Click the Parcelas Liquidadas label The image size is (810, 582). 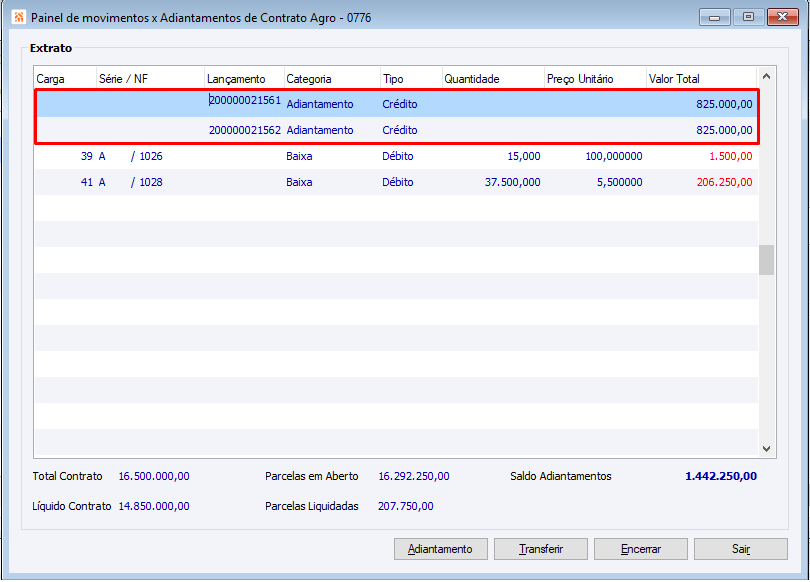(x=311, y=506)
